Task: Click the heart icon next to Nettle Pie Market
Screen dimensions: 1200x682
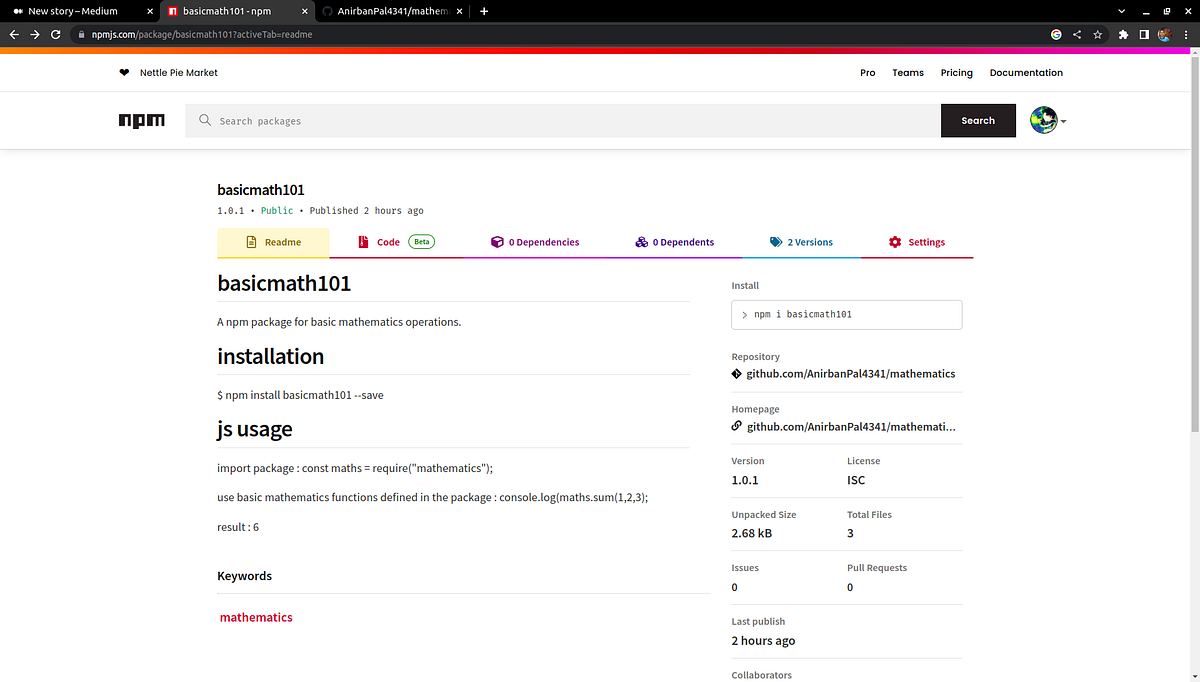Action: click(123, 72)
